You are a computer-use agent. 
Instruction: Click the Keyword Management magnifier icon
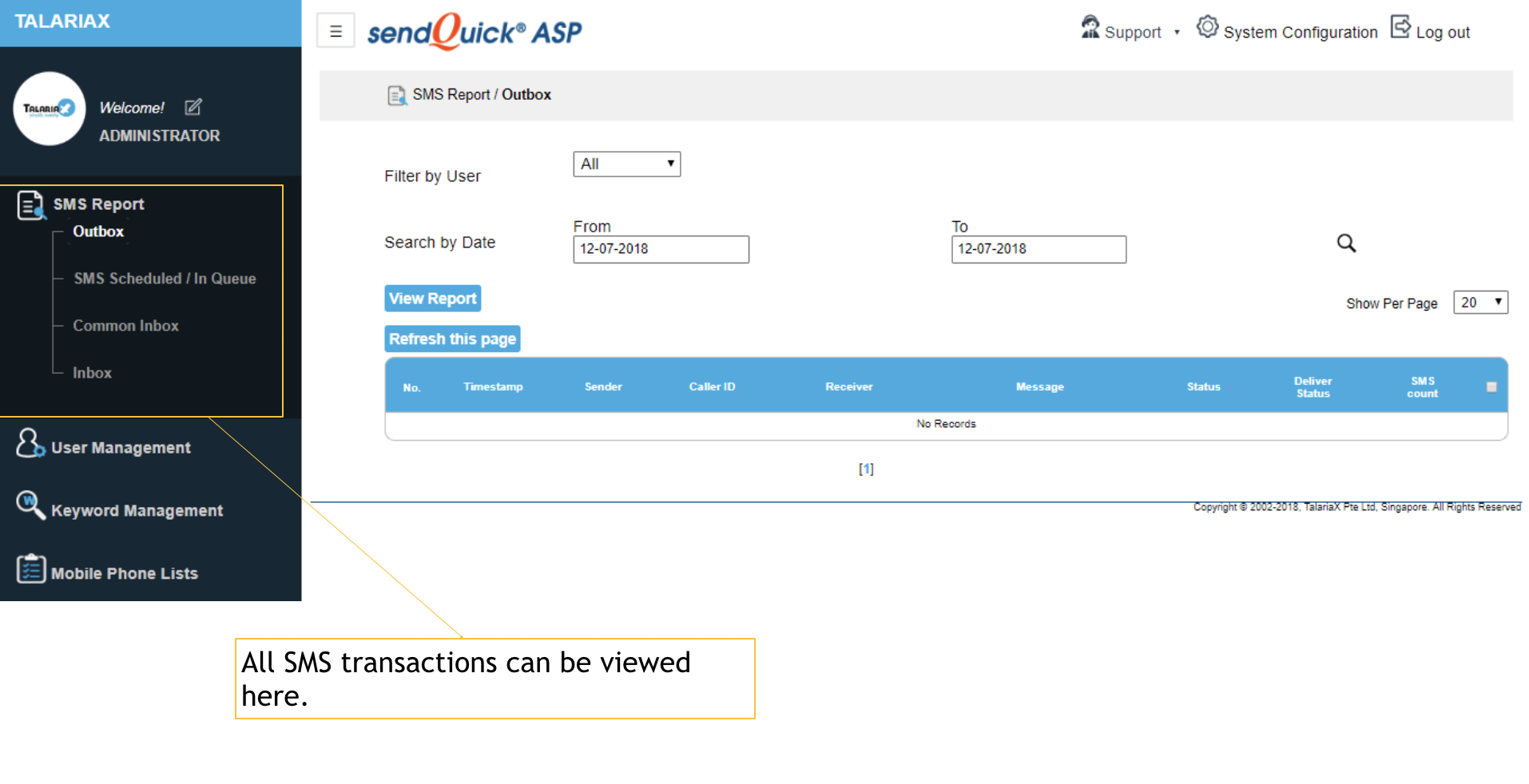[30, 505]
